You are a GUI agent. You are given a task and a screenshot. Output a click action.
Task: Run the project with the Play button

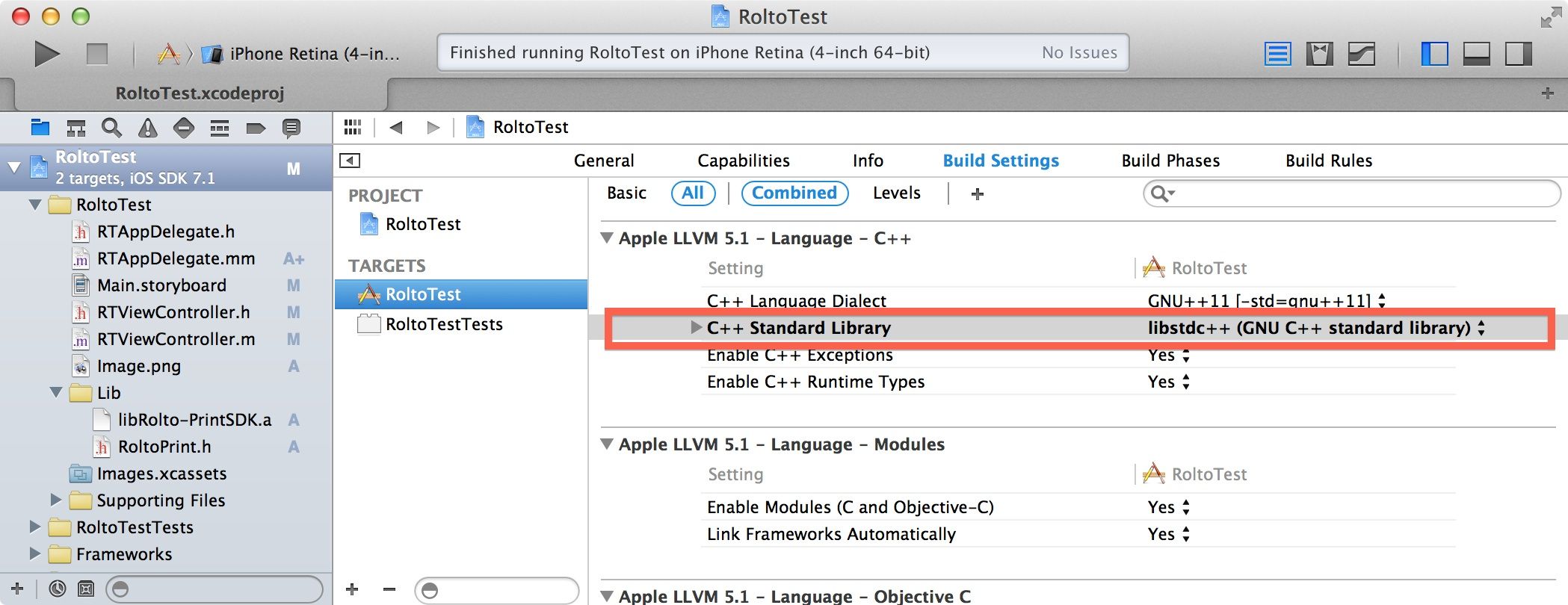(x=46, y=54)
